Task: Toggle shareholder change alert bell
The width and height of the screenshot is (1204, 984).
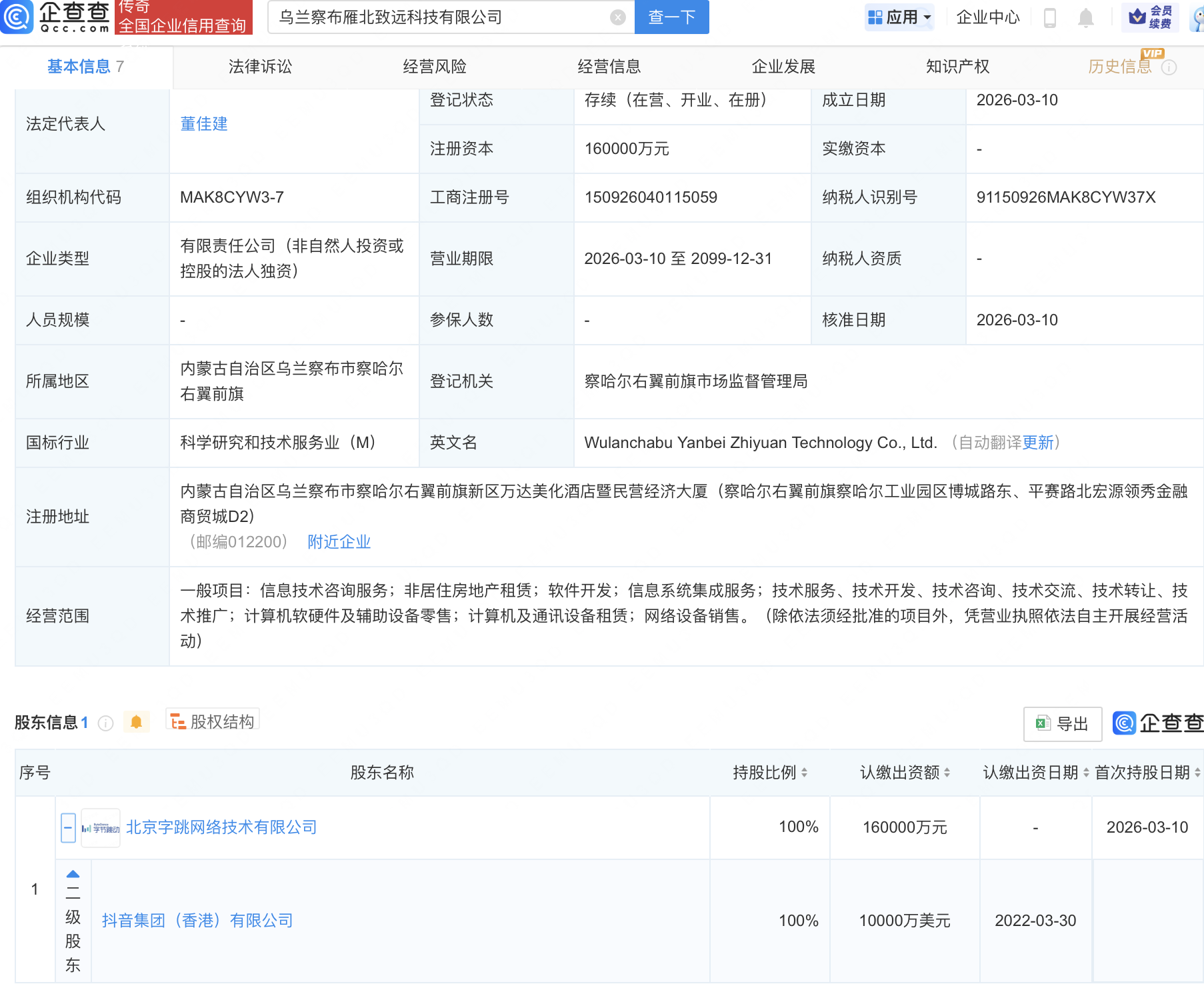Action: tap(137, 722)
